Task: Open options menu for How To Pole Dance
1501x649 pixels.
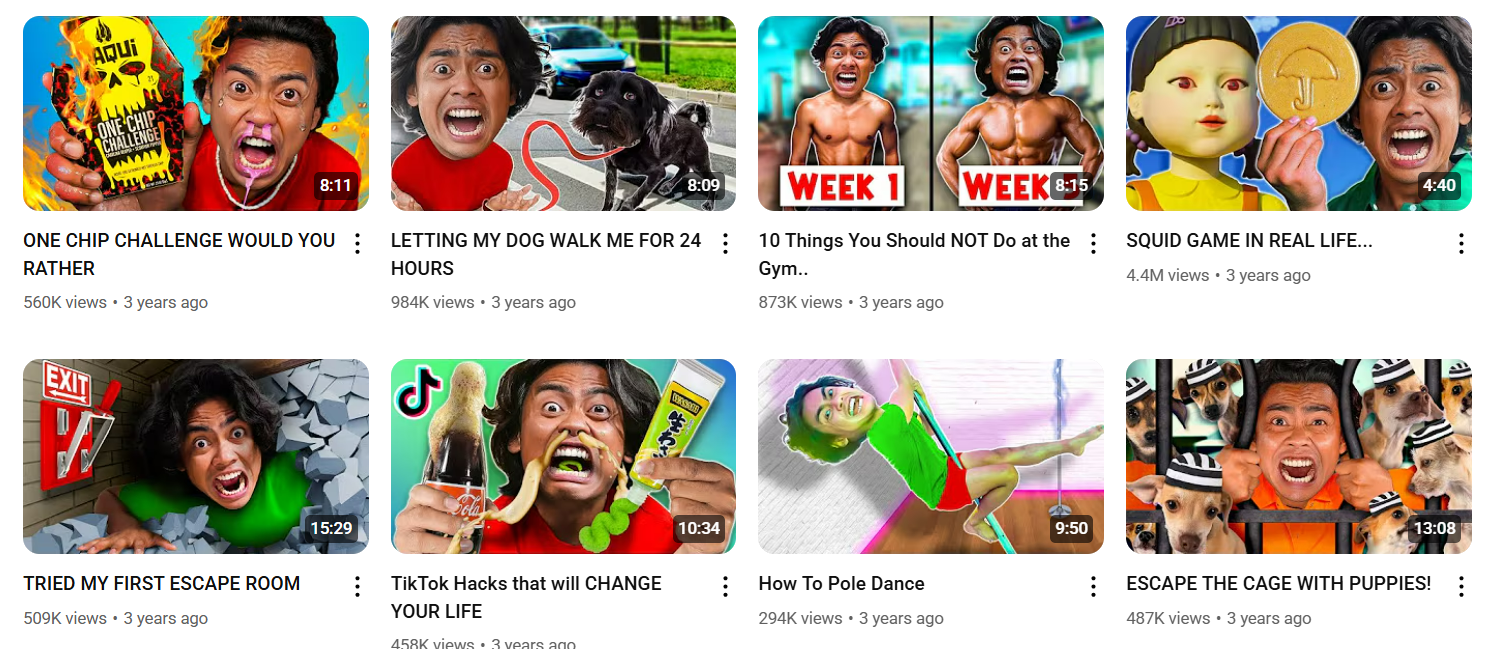Action: click(x=1093, y=586)
